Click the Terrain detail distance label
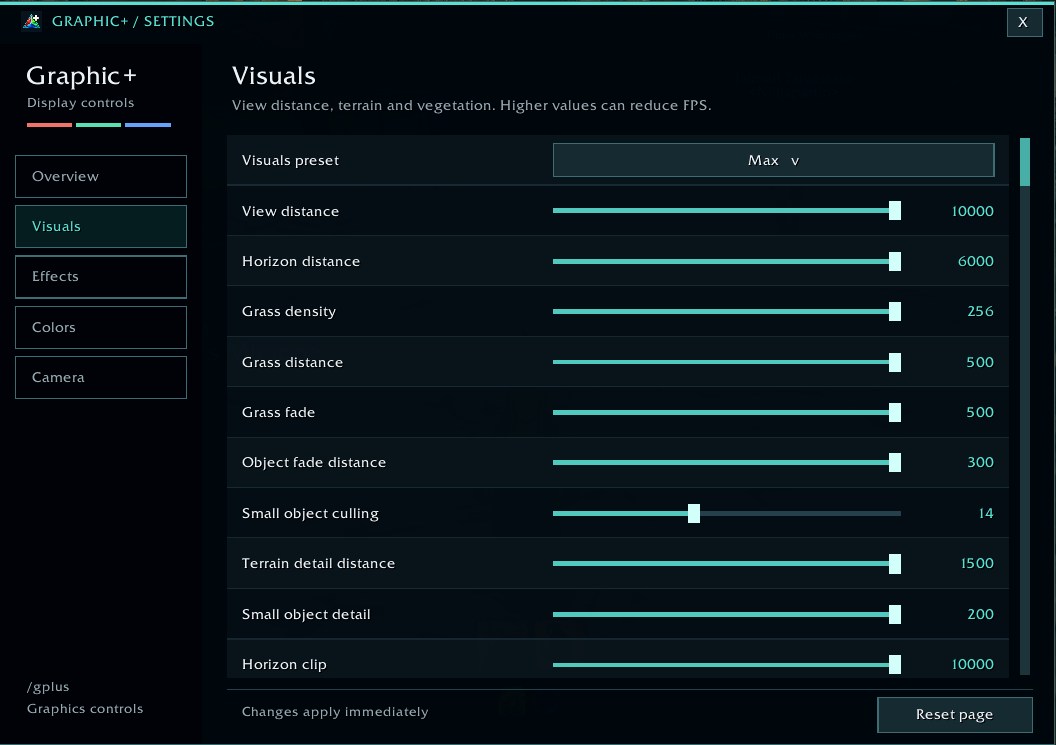The width and height of the screenshot is (1056, 745). coord(319,563)
